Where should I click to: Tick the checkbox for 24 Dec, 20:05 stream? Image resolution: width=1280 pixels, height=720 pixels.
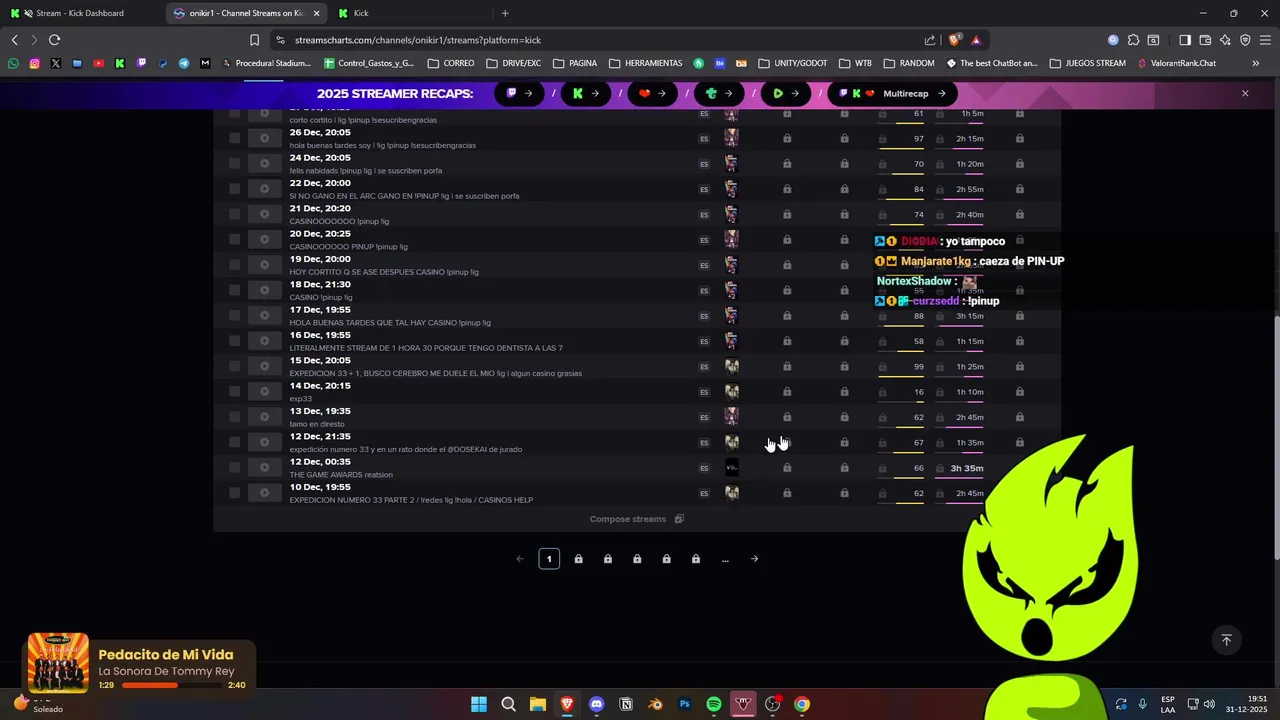[x=235, y=163]
